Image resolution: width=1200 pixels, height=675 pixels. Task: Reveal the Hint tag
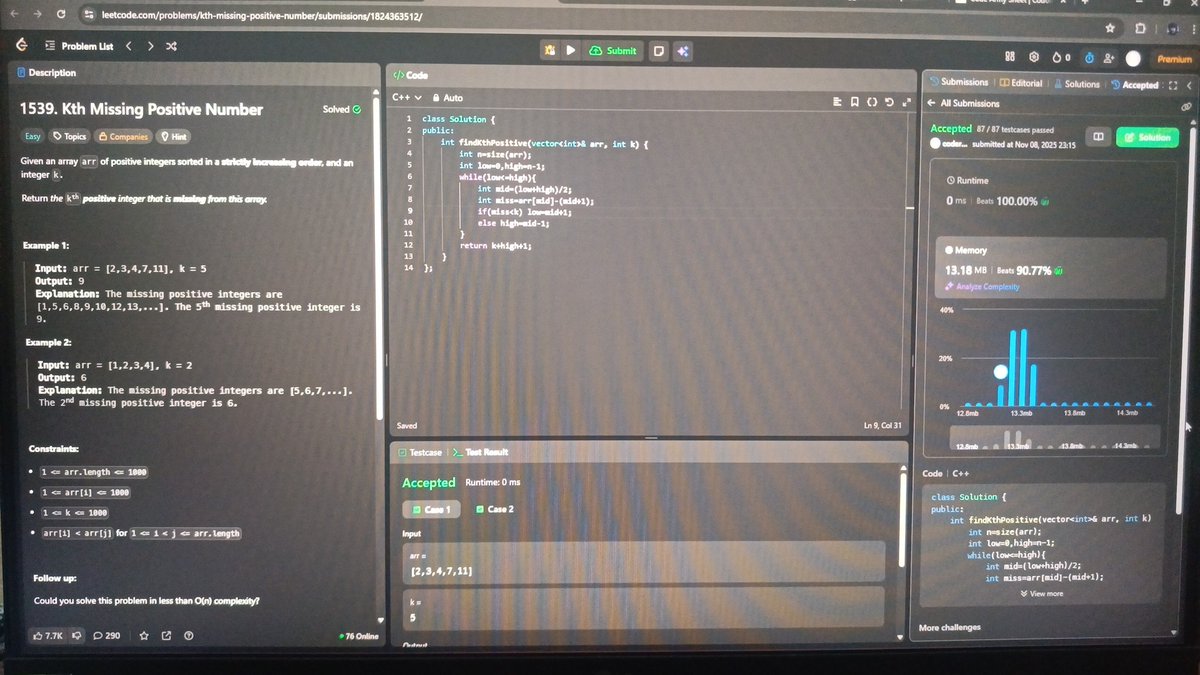point(174,136)
